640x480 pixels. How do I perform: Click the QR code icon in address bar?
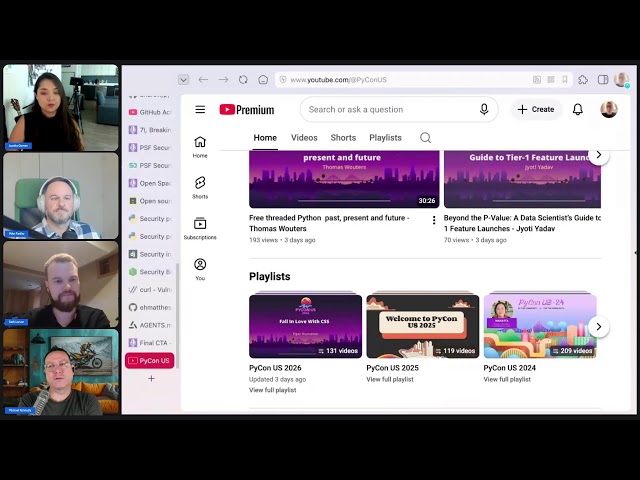[551, 80]
